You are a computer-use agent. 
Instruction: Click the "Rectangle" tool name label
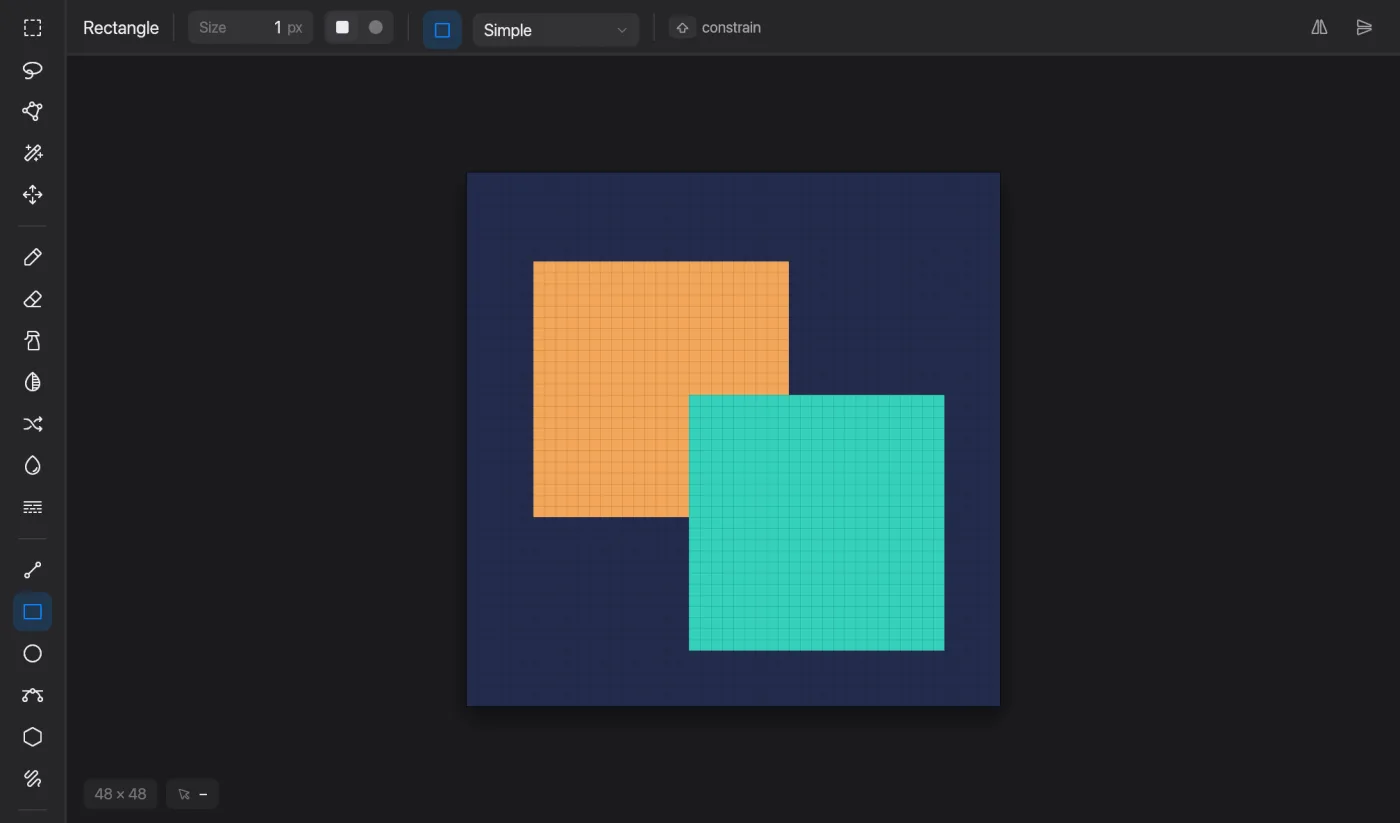point(121,28)
